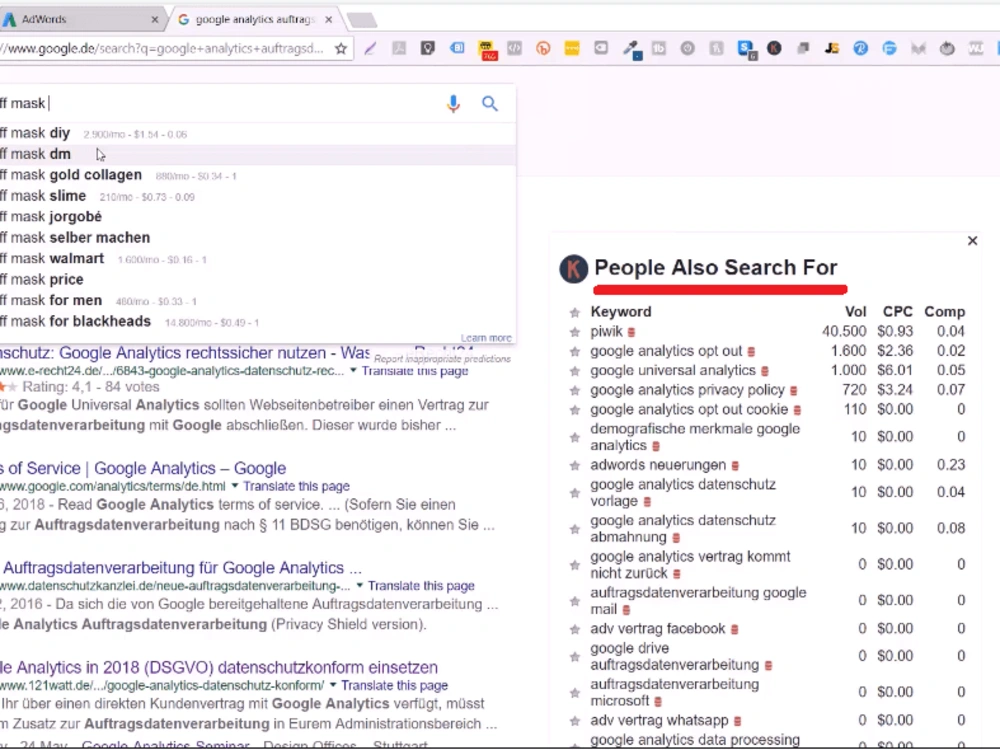This screenshot has width=1000, height=750.
Task: Toggle the star in Keyword header row
Action: coord(575,312)
